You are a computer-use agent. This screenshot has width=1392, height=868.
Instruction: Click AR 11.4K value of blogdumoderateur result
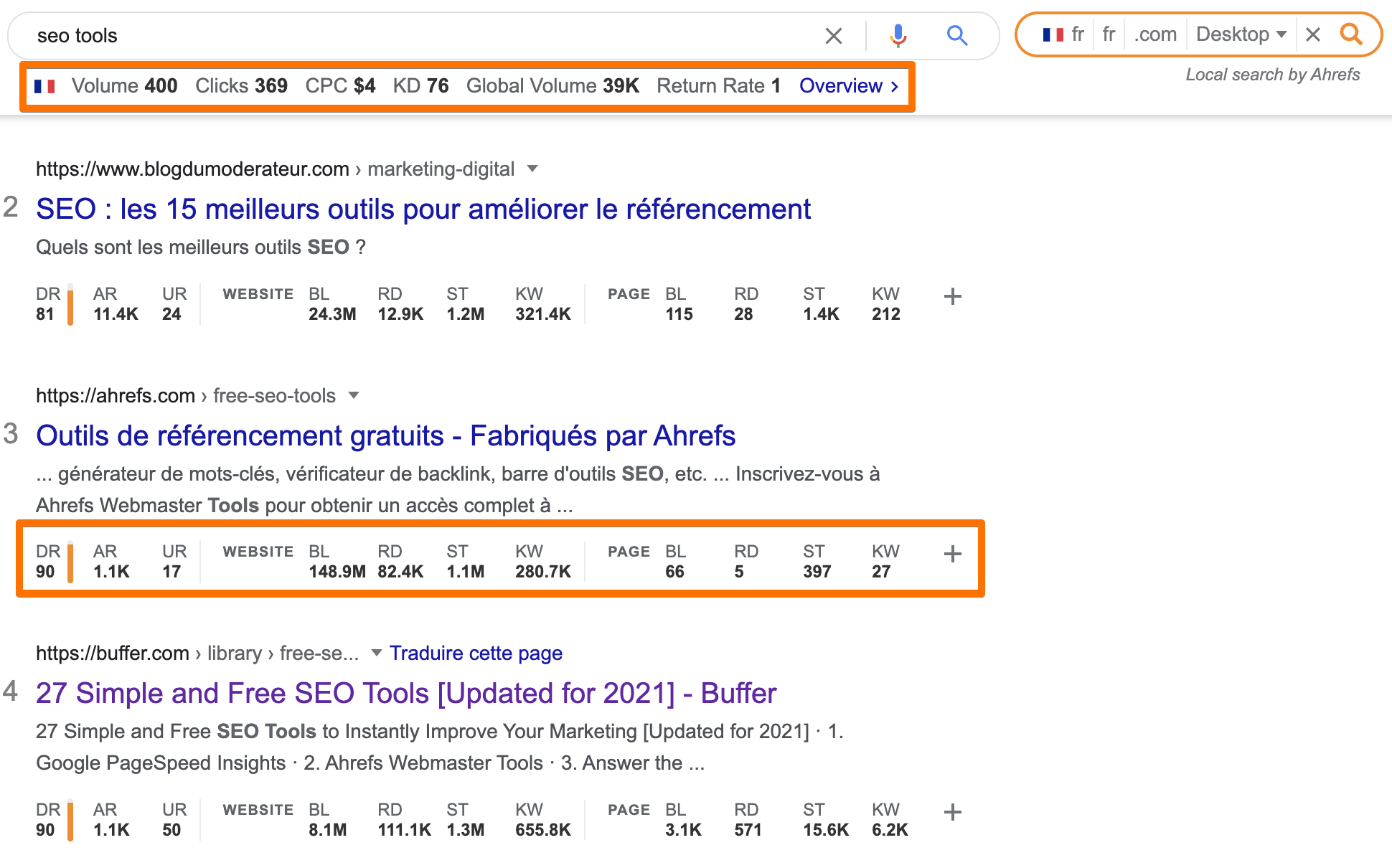(116, 314)
